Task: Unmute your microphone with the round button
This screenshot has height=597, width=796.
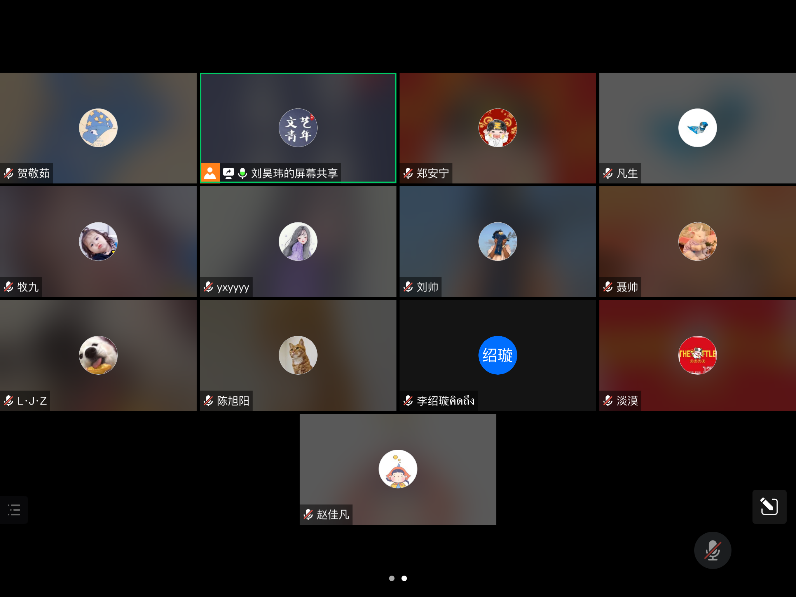Action: click(x=712, y=550)
